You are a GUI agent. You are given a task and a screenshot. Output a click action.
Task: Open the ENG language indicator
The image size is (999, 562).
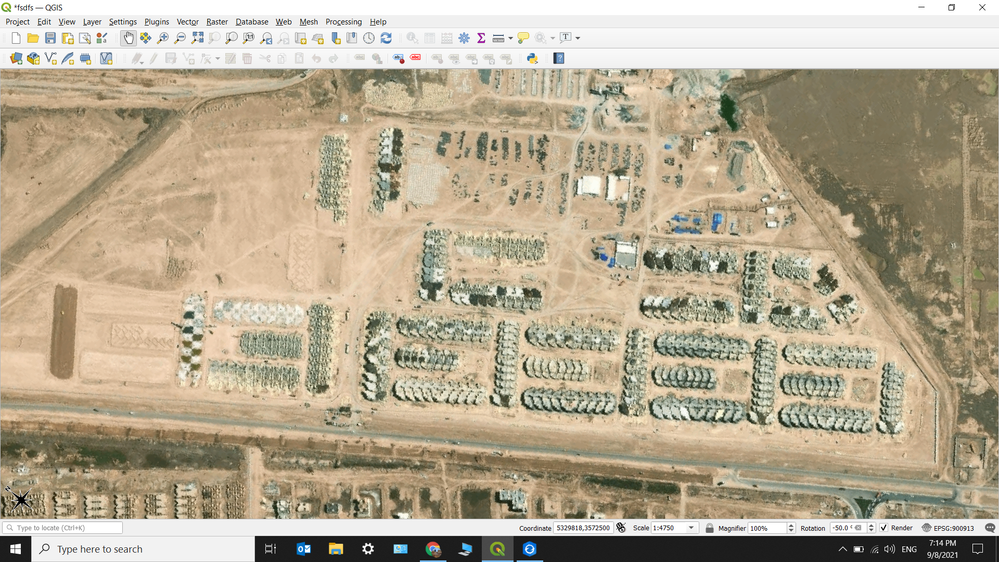(909, 549)
